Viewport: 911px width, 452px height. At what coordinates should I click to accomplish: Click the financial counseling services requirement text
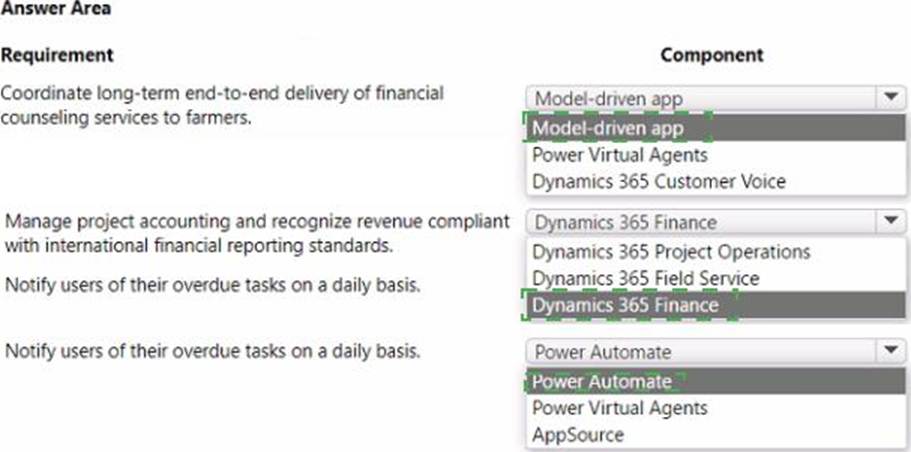point(222,105)
